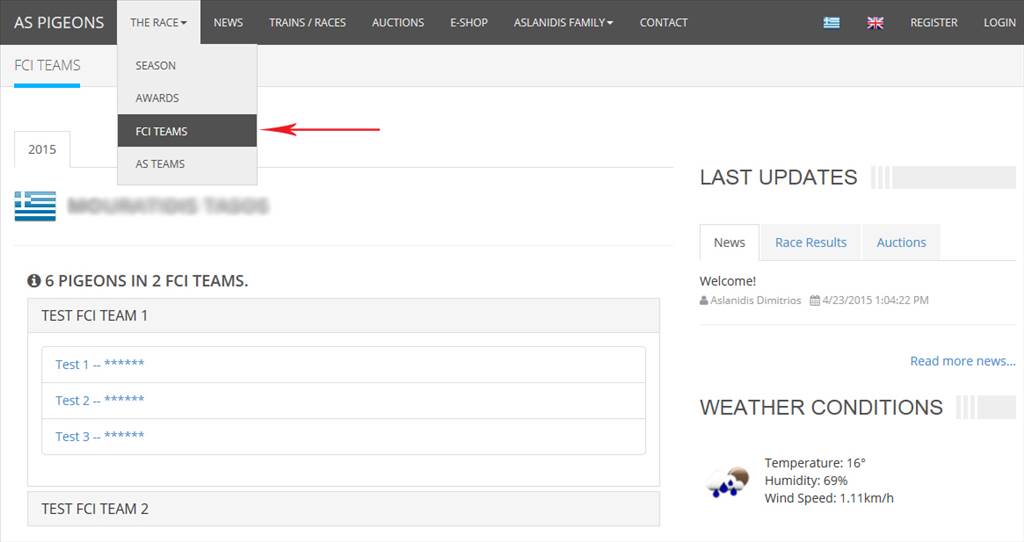Click the Greek flag beside owner name
Image resolution: width=1024 pixels, height=542 pixels.
(x=35, y=206)
